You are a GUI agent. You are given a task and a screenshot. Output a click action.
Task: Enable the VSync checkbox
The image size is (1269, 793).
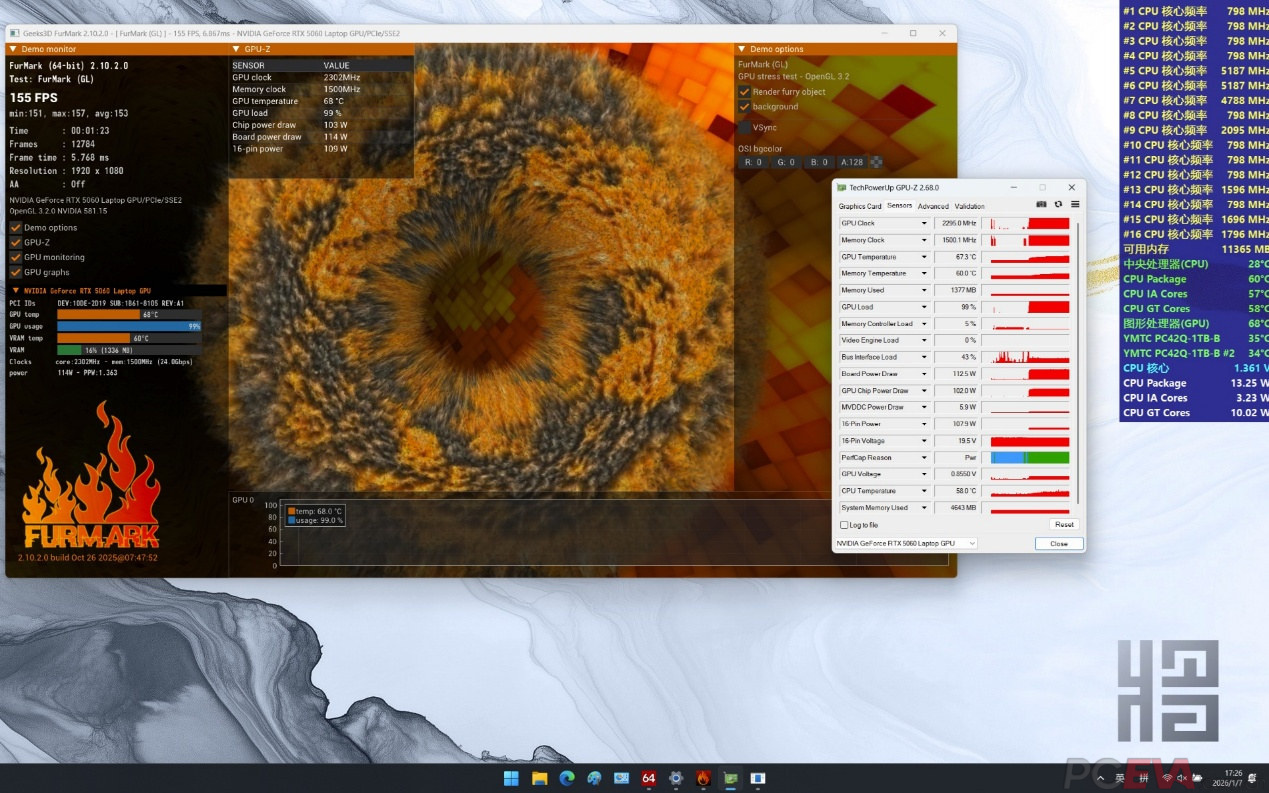(x=744, y=128)
